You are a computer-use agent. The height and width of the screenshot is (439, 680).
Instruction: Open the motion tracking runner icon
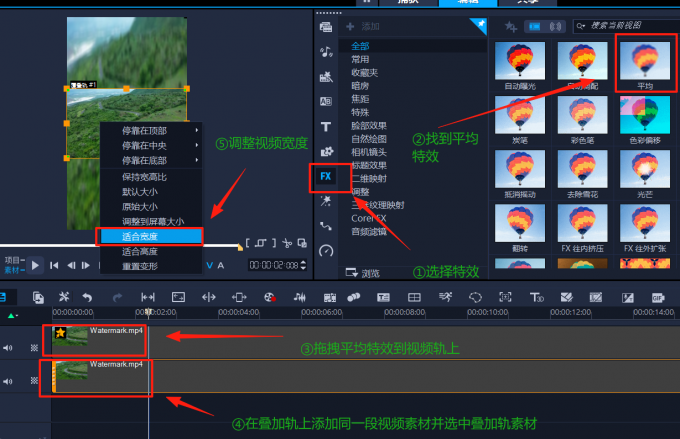pyautogui.click(x=445, y=297)
